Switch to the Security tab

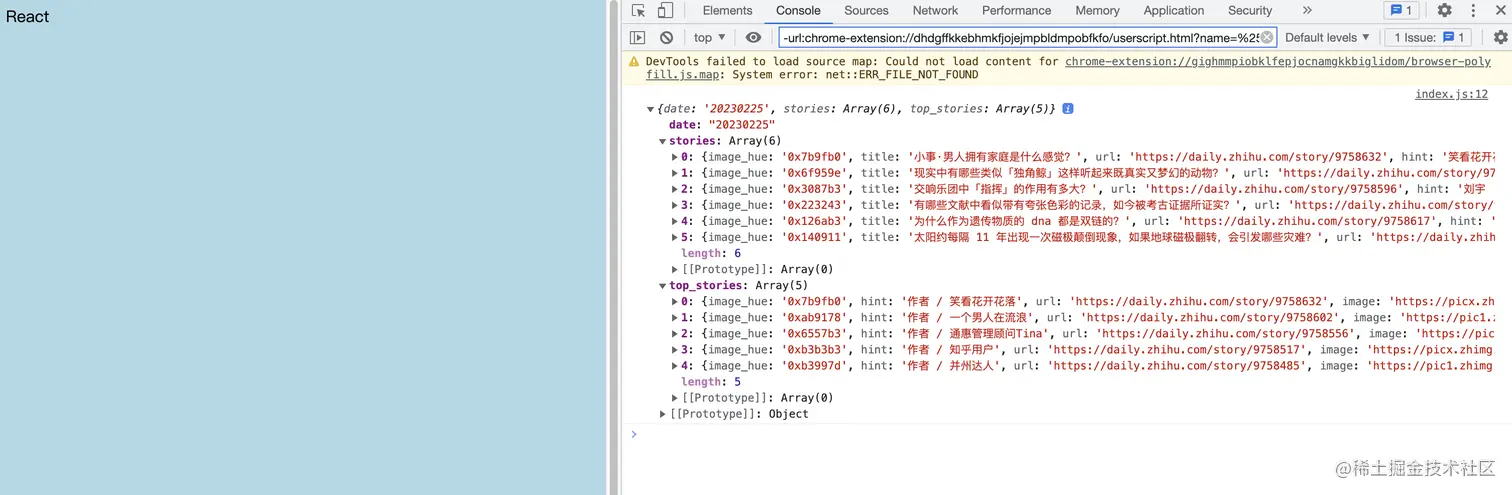click(x=1250, y=10)
